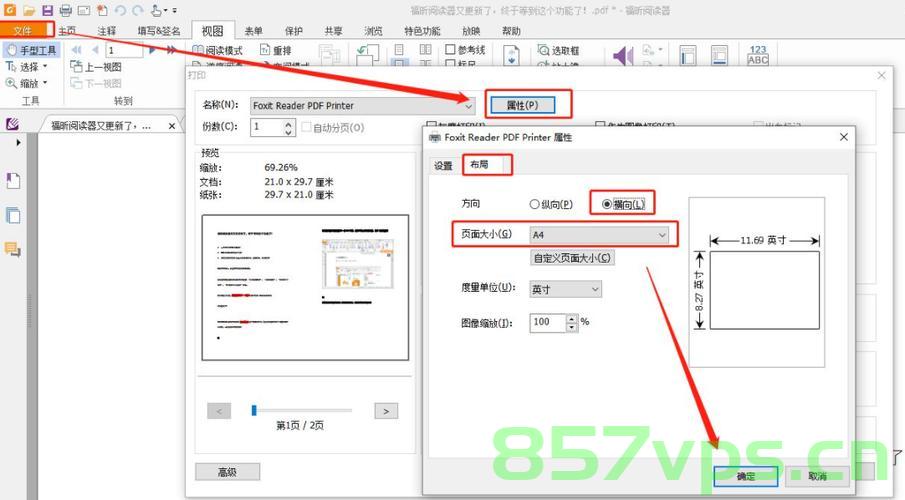Click the word count 123 ABC icon
Viewport: 905px width, 500px height.
(758, 55)
